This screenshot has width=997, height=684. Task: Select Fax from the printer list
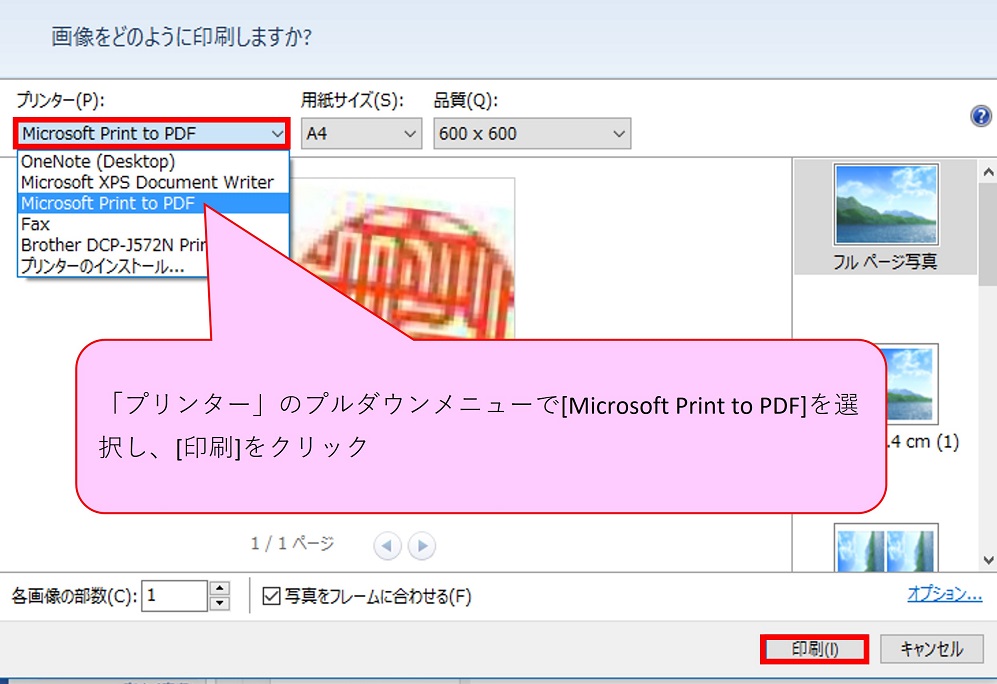pyautogui.click(x=36, y=225)
